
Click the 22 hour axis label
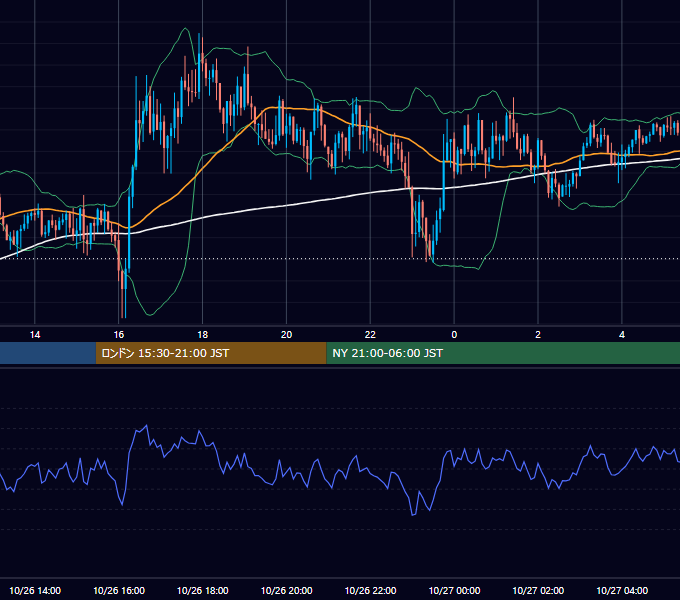(x=370, y=335)
